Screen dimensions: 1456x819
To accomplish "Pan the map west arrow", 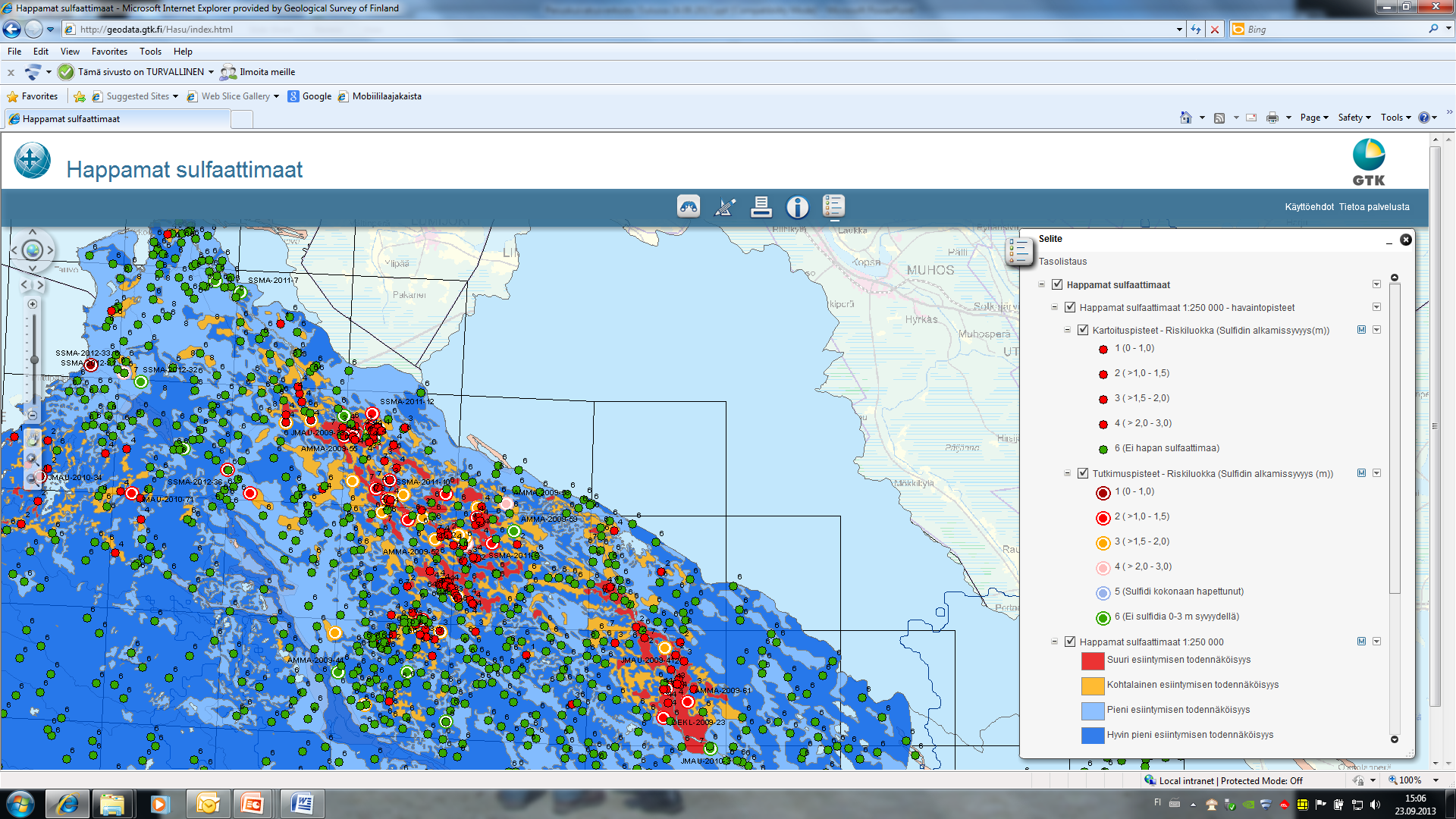I will point(14,249).
